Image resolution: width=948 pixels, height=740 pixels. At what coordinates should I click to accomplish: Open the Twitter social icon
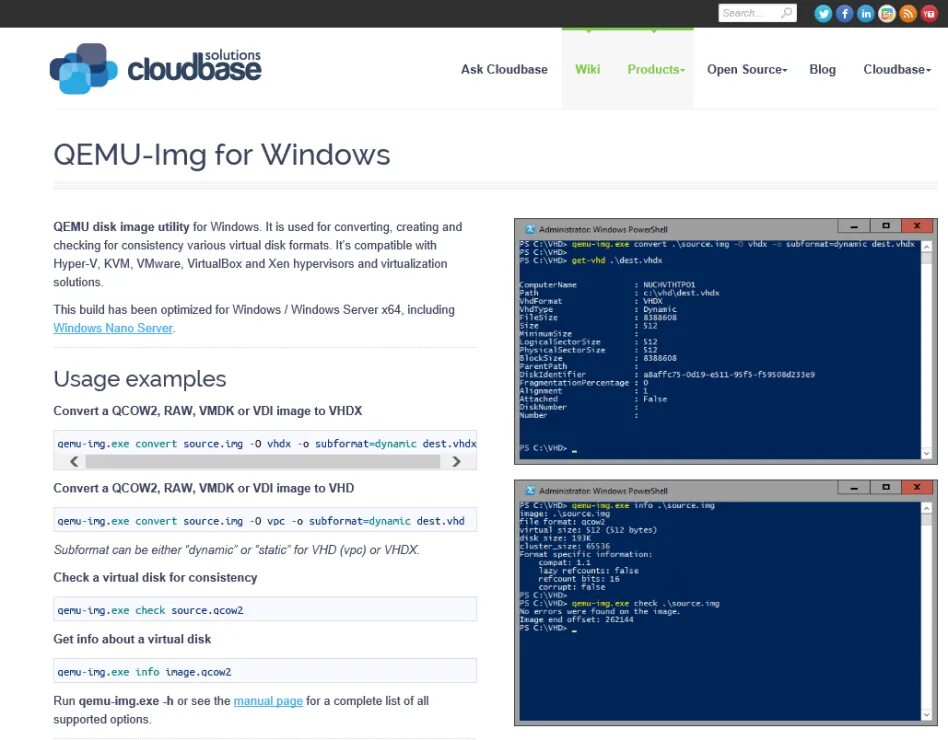tap(823, 13)
